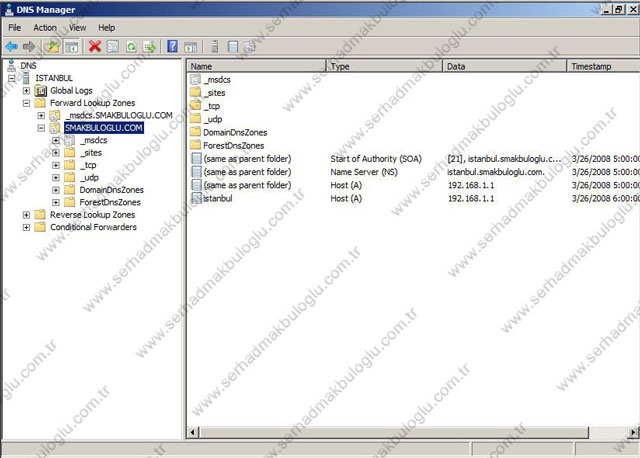Open the Help menu

coord(107,27)
